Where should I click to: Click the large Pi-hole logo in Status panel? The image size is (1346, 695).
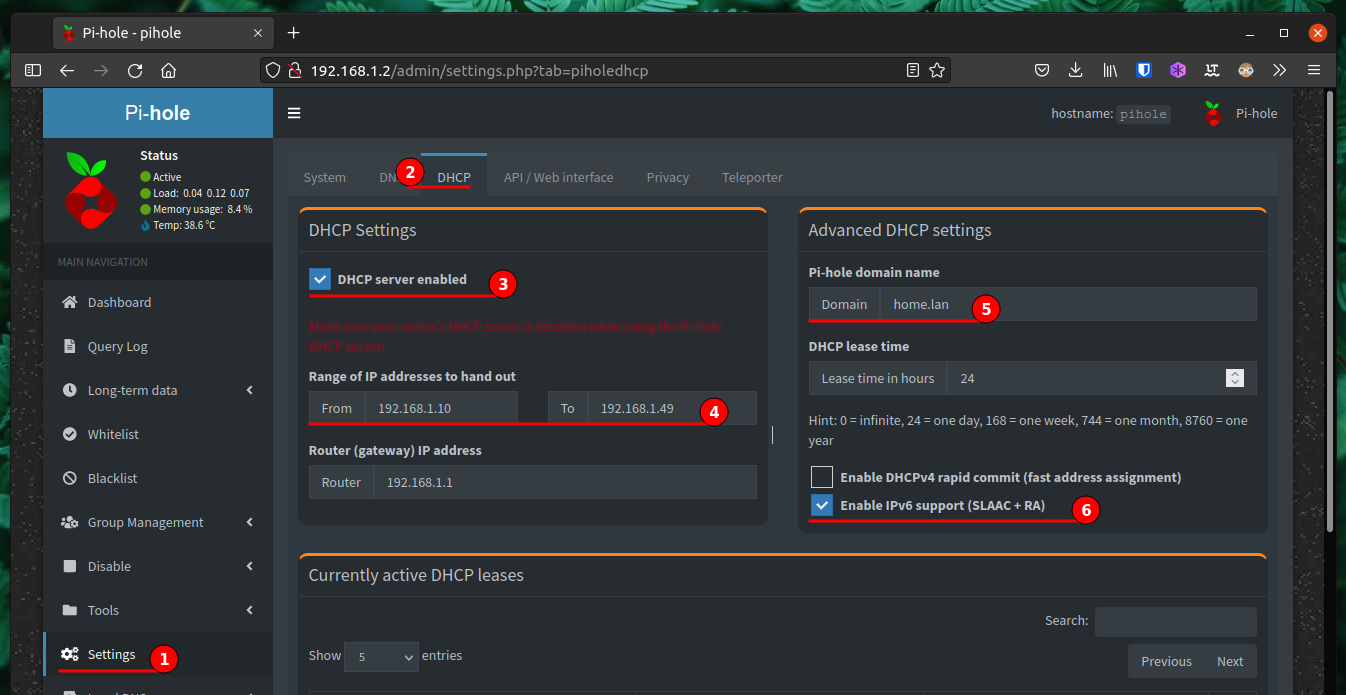pos(91,189)
